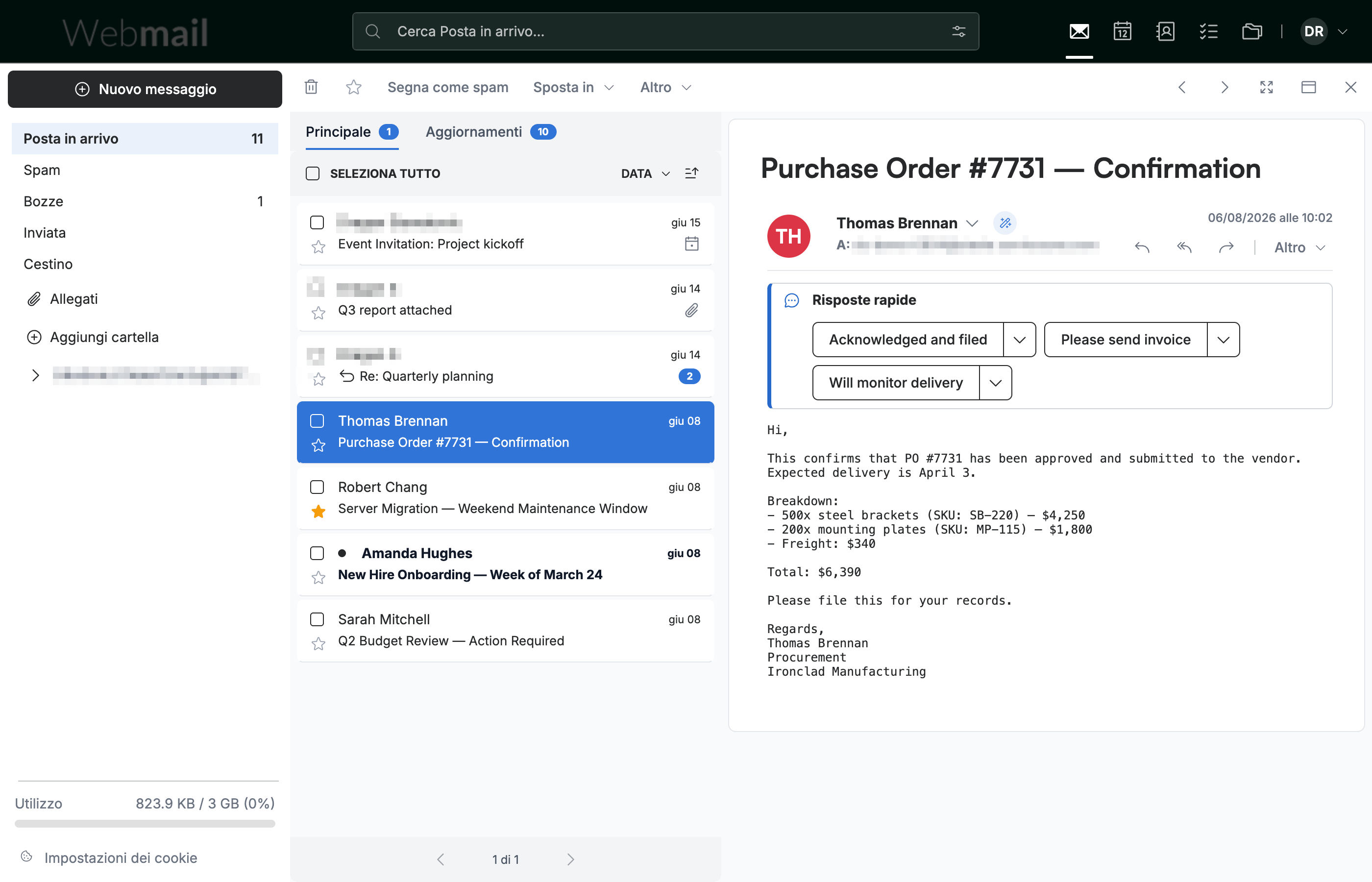Open the Inviata folder
Screen dimensions: 1372x882
[145, 233]
